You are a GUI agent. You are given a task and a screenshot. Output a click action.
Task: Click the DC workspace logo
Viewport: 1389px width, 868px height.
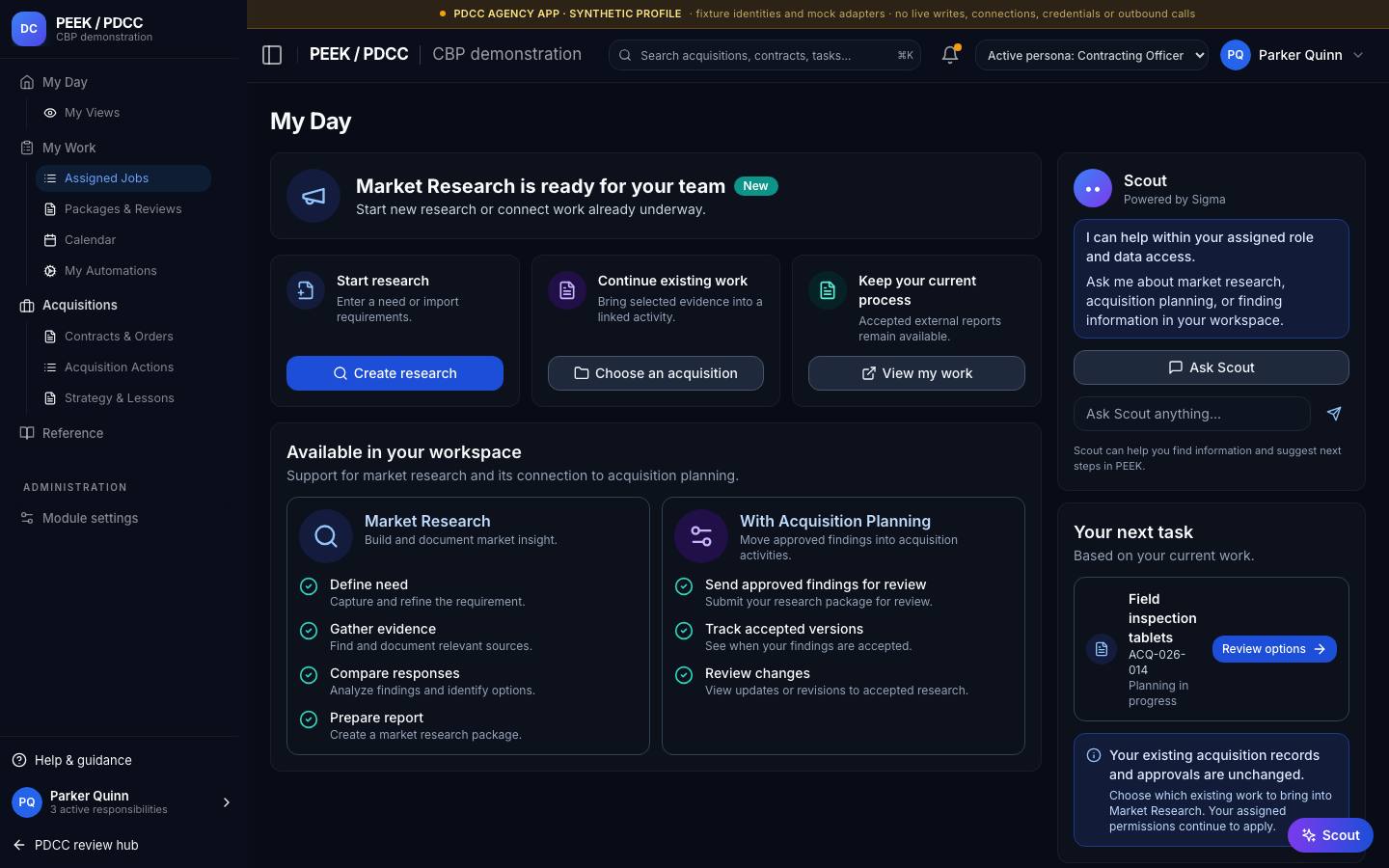click(x=29, y=29)
